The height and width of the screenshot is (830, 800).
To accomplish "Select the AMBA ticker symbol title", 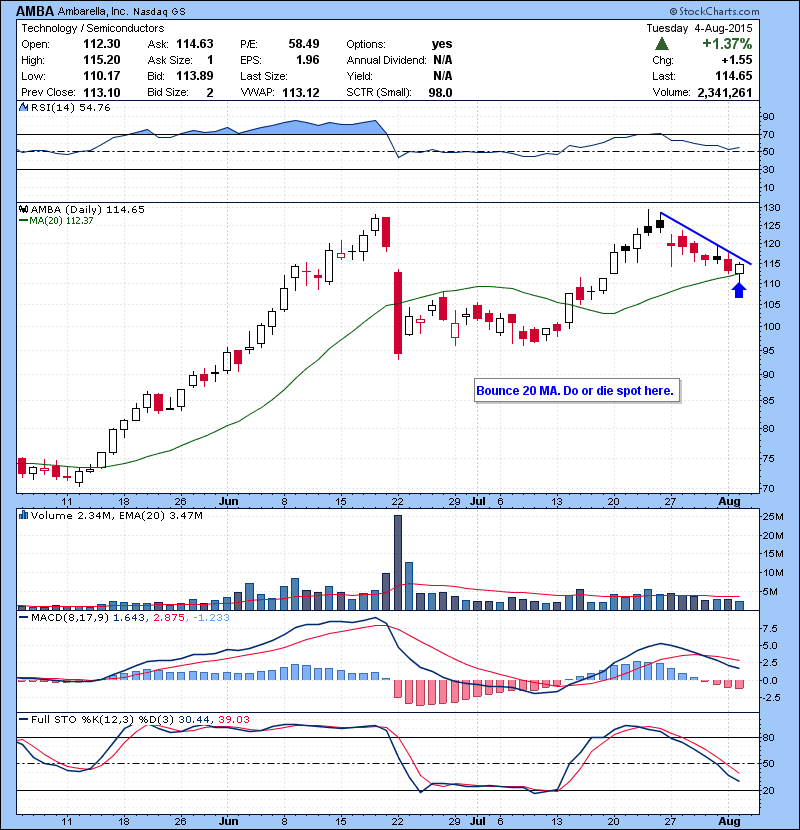I will [35, 11].
